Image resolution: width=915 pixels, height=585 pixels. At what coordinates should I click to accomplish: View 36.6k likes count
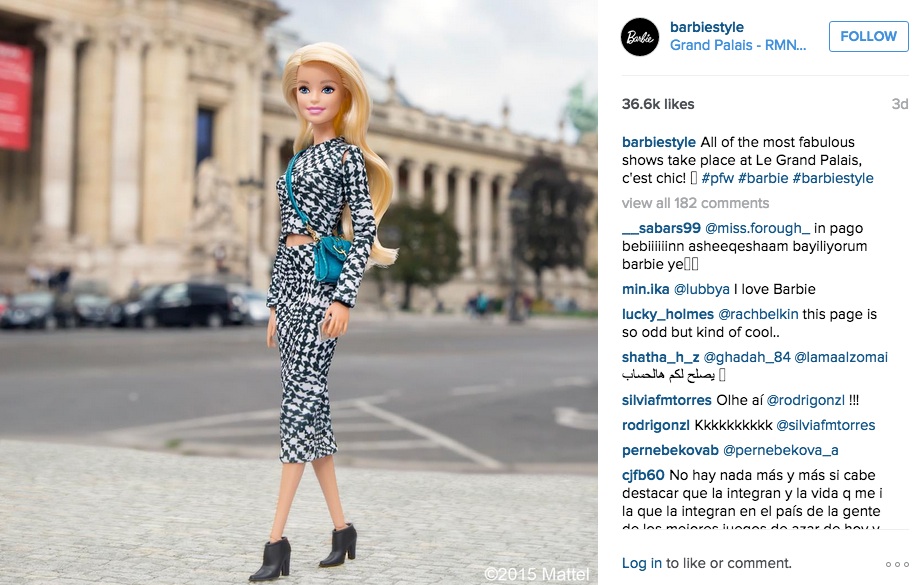point(658,104)
